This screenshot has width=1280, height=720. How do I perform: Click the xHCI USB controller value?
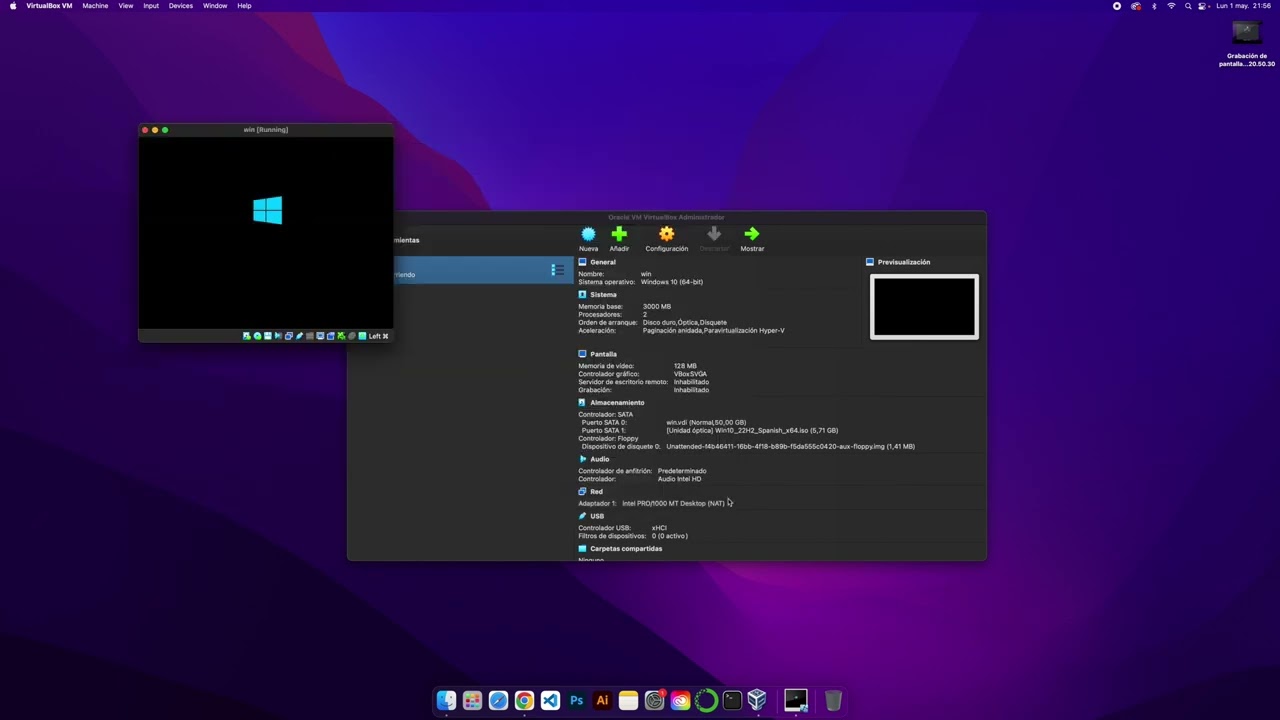tap(659, 528)
